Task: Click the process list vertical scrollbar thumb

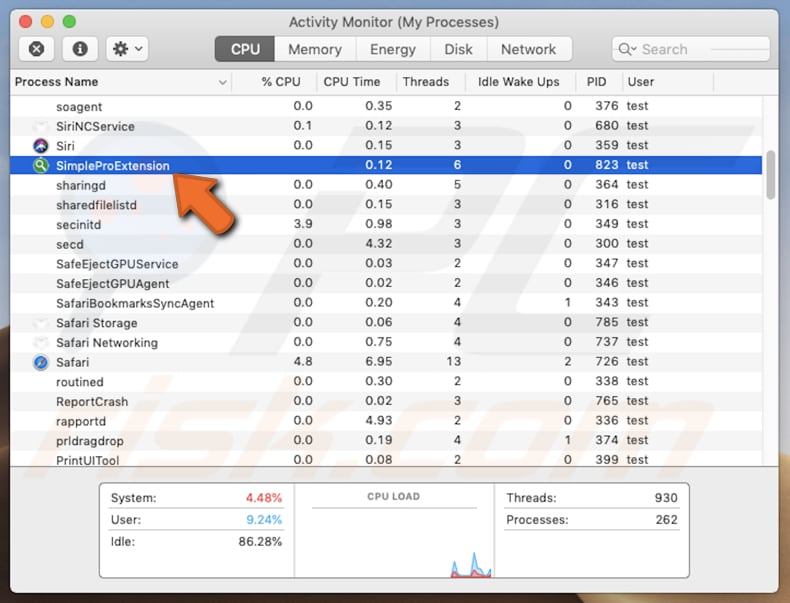Action: click(770, 175)
